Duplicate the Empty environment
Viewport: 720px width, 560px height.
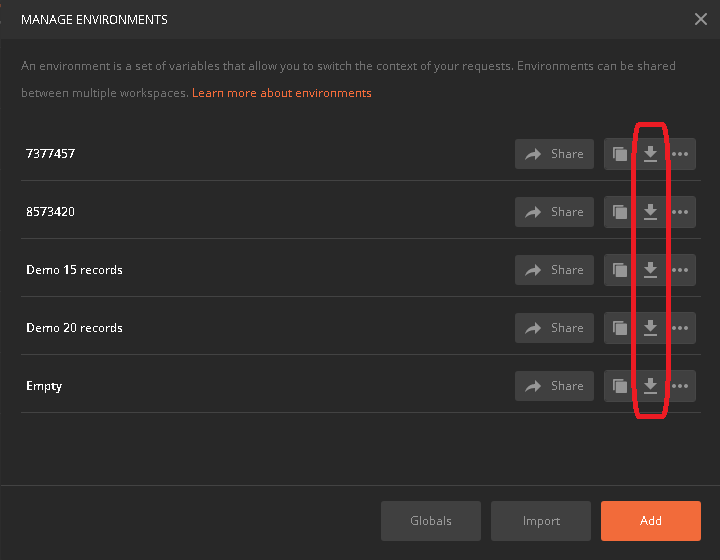tap(620, 386)
